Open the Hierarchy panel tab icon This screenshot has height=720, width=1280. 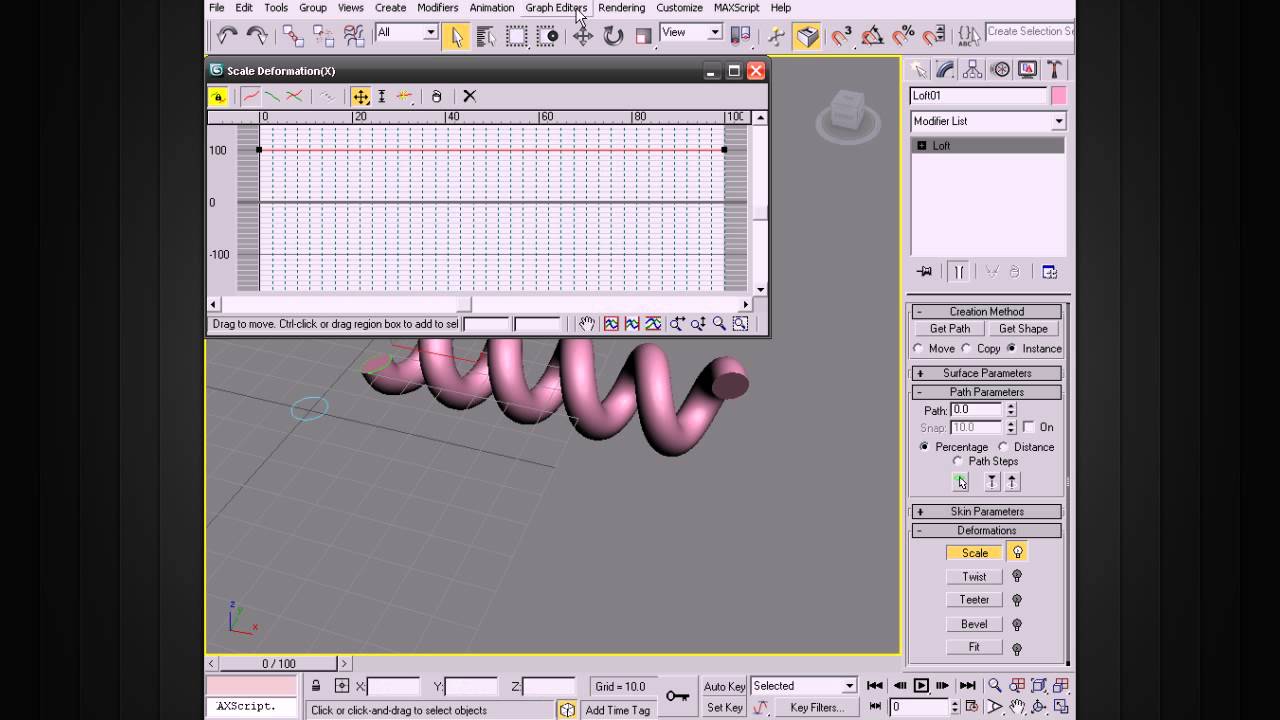(x=972, y=69)
